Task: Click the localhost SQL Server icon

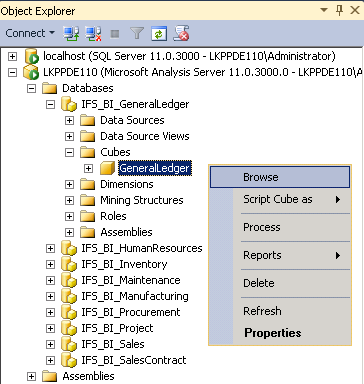Action: (32, 56)
